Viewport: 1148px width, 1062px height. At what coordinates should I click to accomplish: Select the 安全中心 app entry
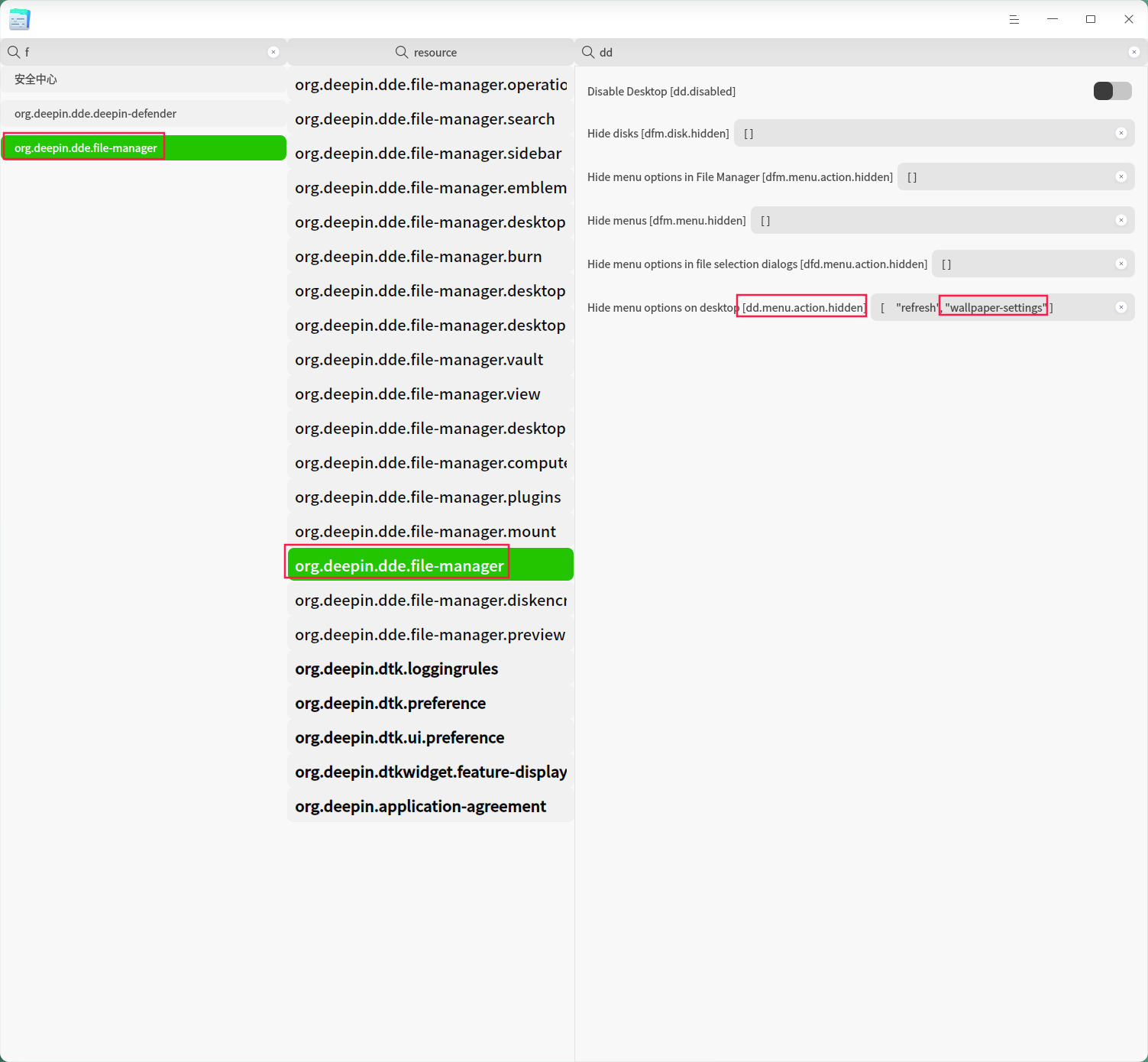[144, 79]
